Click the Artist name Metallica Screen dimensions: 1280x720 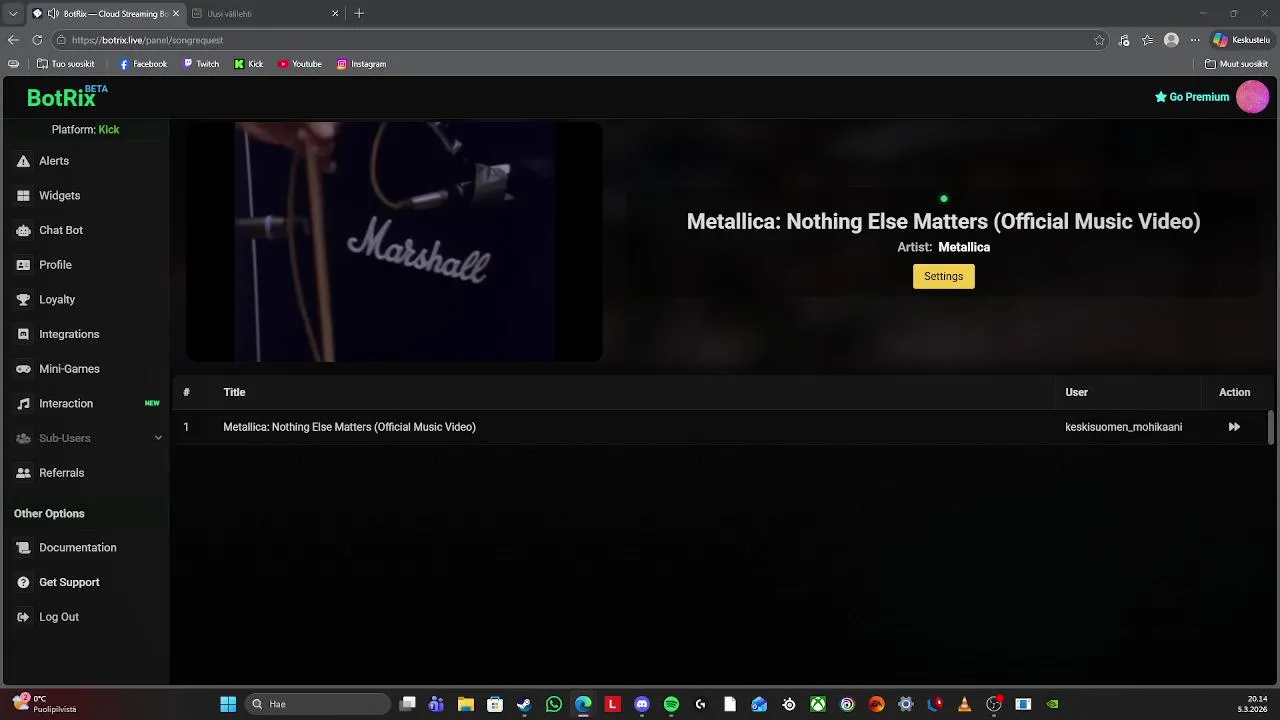(964, 247)
